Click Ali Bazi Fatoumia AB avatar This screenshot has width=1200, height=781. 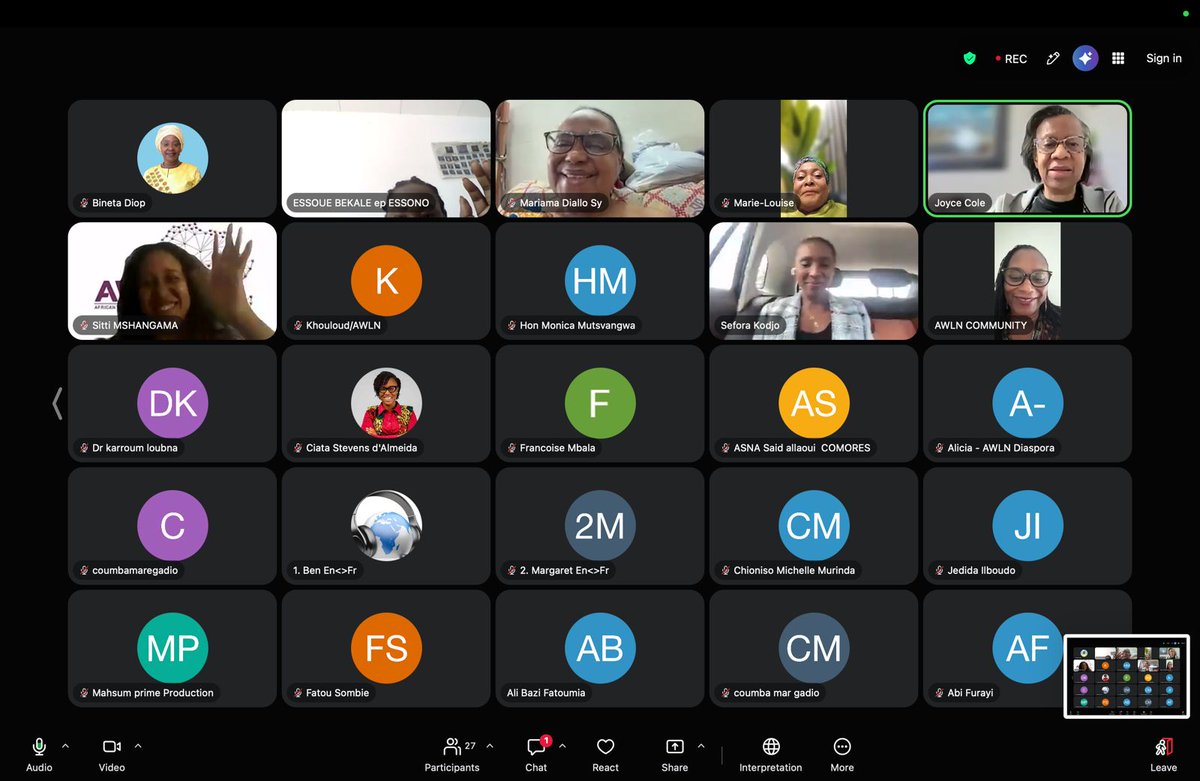click(x=600, y=648)
